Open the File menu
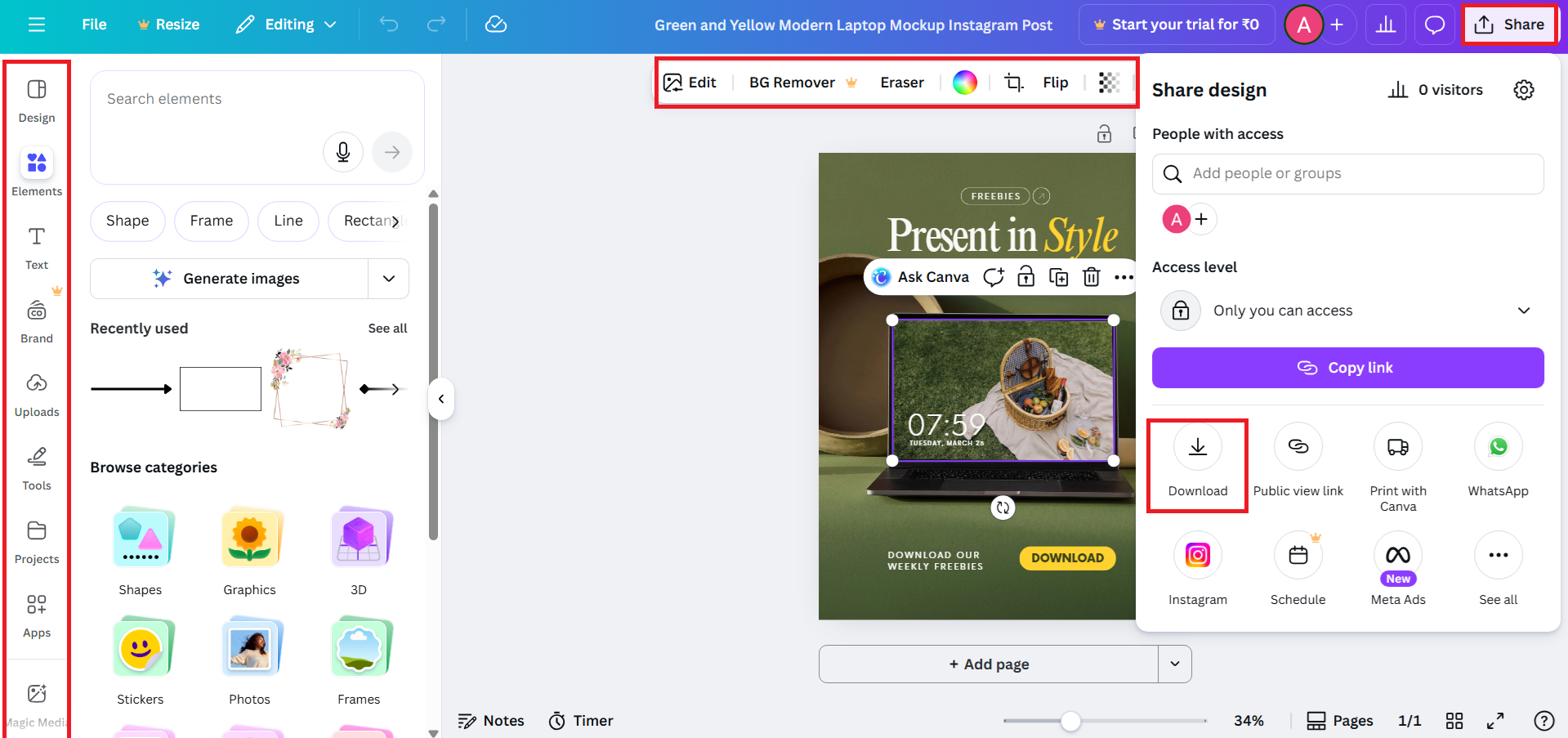1568x738 pixels. [94, 24]
